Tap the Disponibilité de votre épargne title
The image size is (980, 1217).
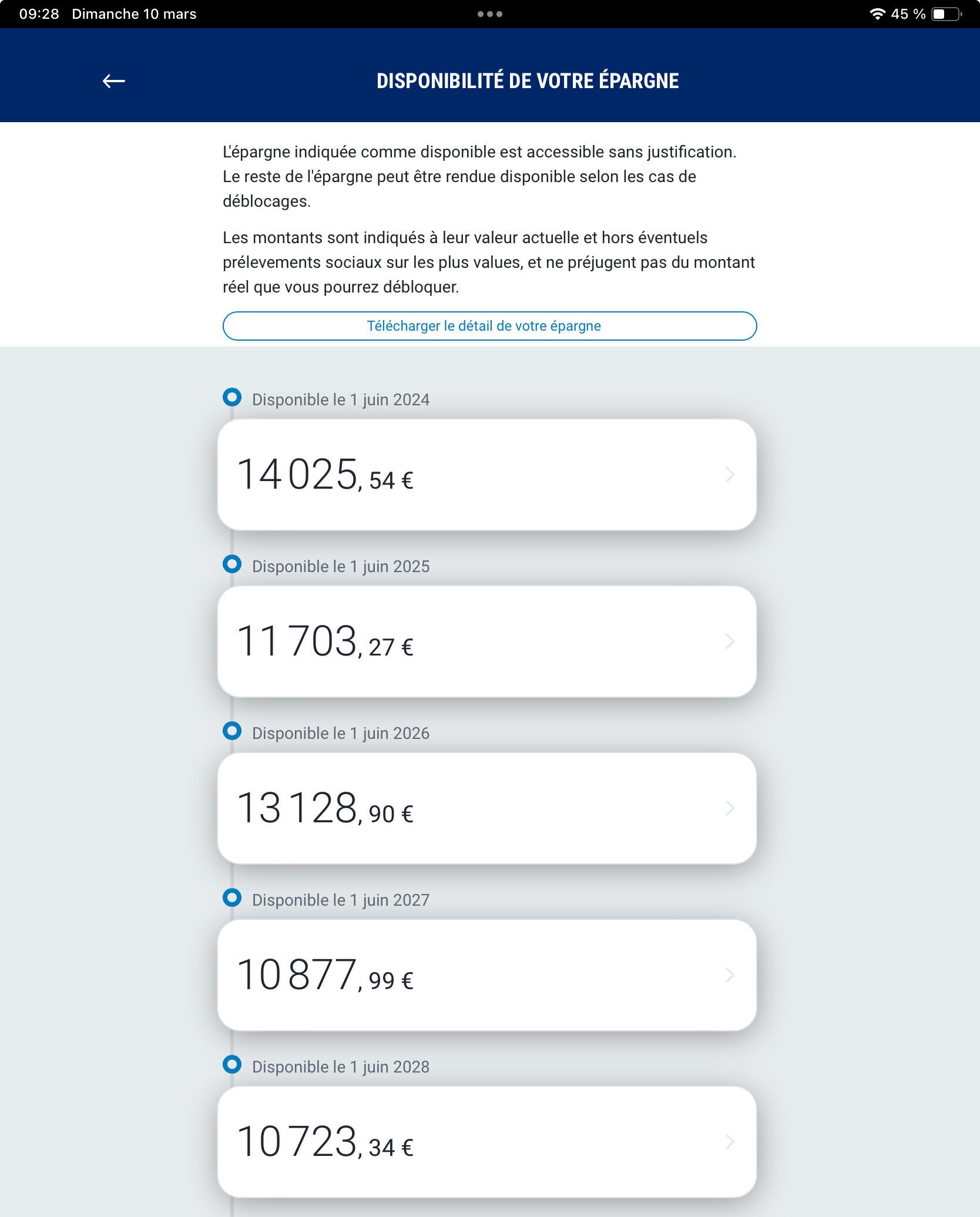click(x=528, y=81)
